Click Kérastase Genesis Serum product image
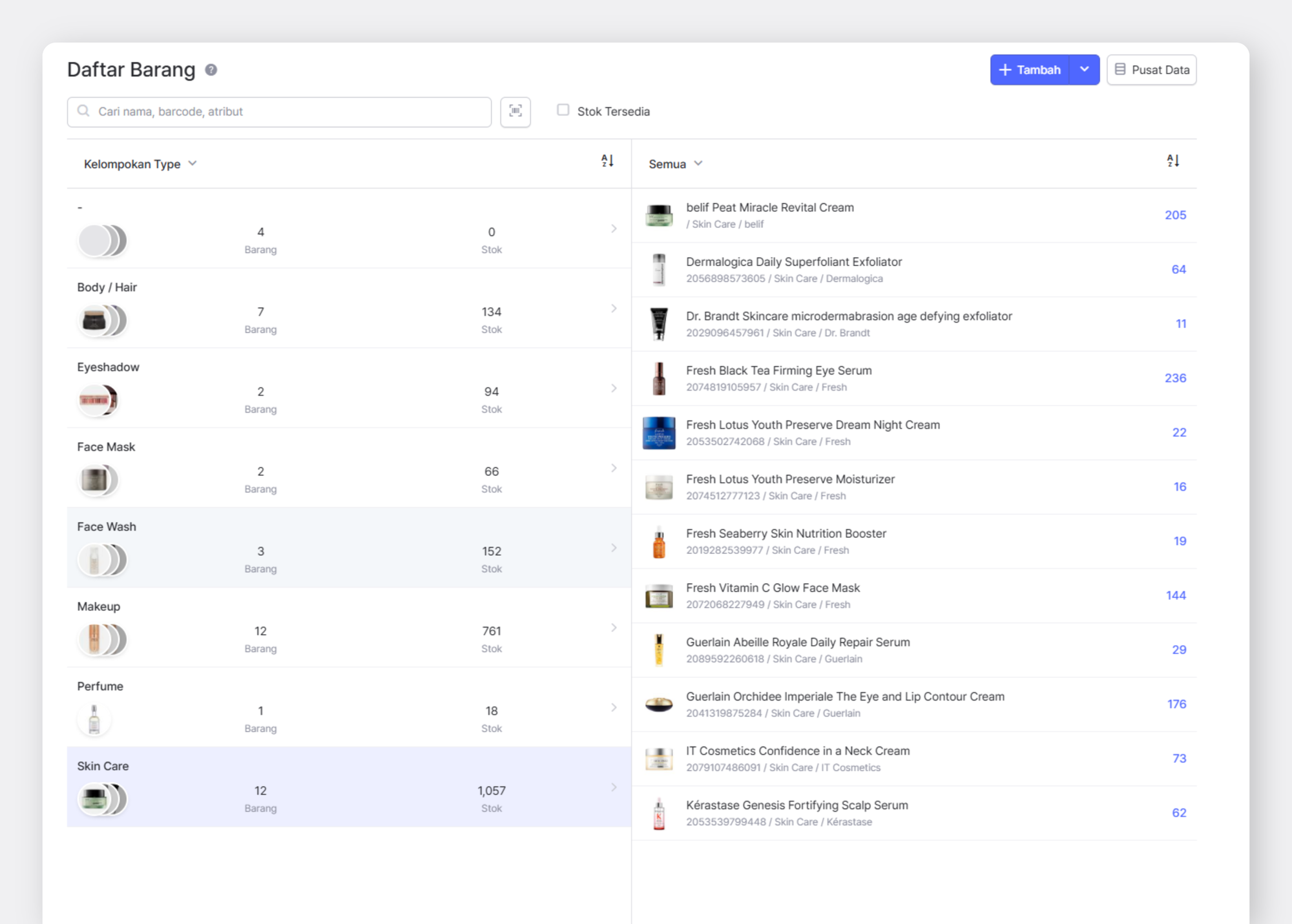Image resolution: width=1292 pixels, height=924 pixels. click(x=659, y=813)
